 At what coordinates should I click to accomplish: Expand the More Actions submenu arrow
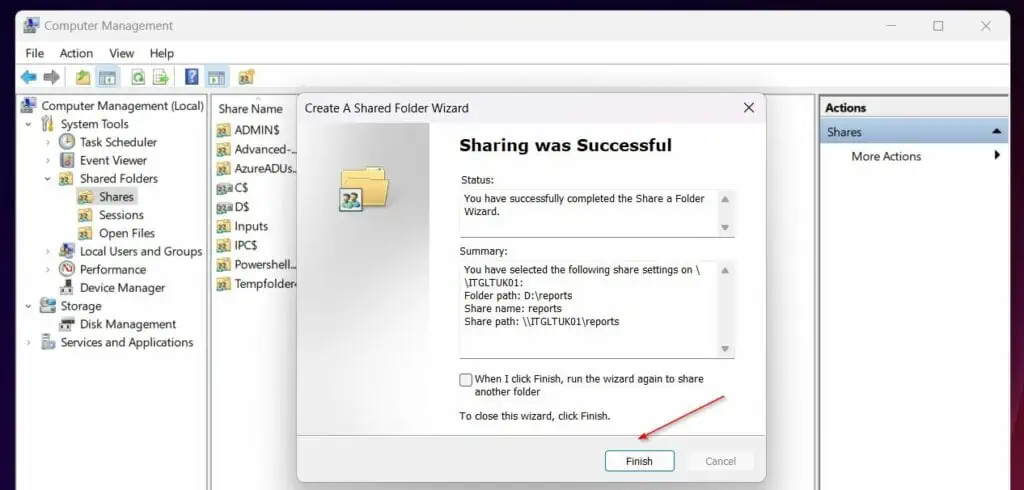[x=997, y=156]
